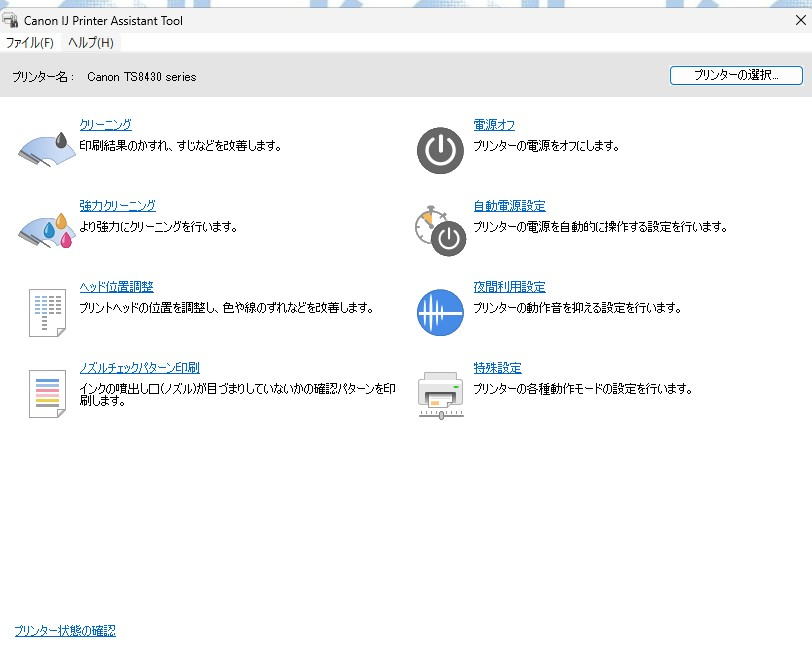Click description プリンターの動作音を抑える設定

point(577,308)
